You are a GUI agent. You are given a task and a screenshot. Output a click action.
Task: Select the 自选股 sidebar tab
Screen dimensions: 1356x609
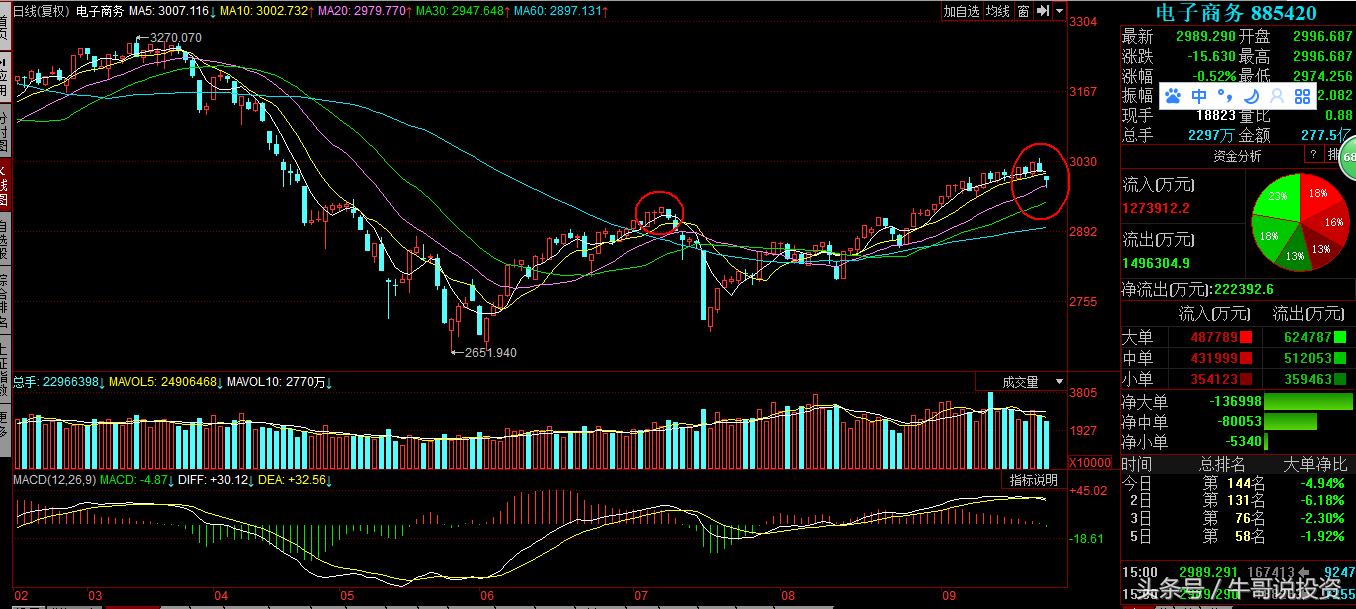(x=4, y=241)
